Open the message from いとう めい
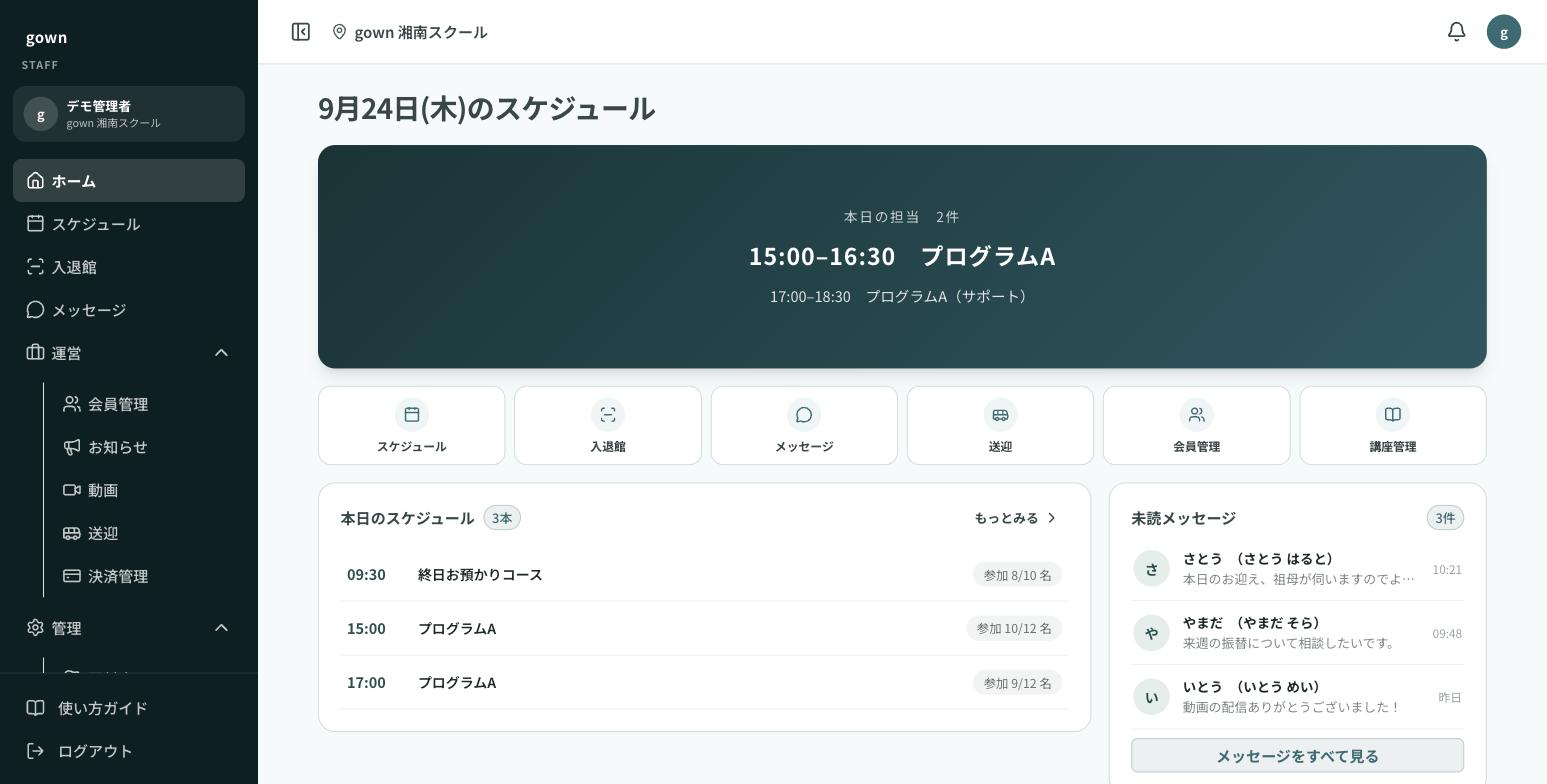 coord(1297,697)
